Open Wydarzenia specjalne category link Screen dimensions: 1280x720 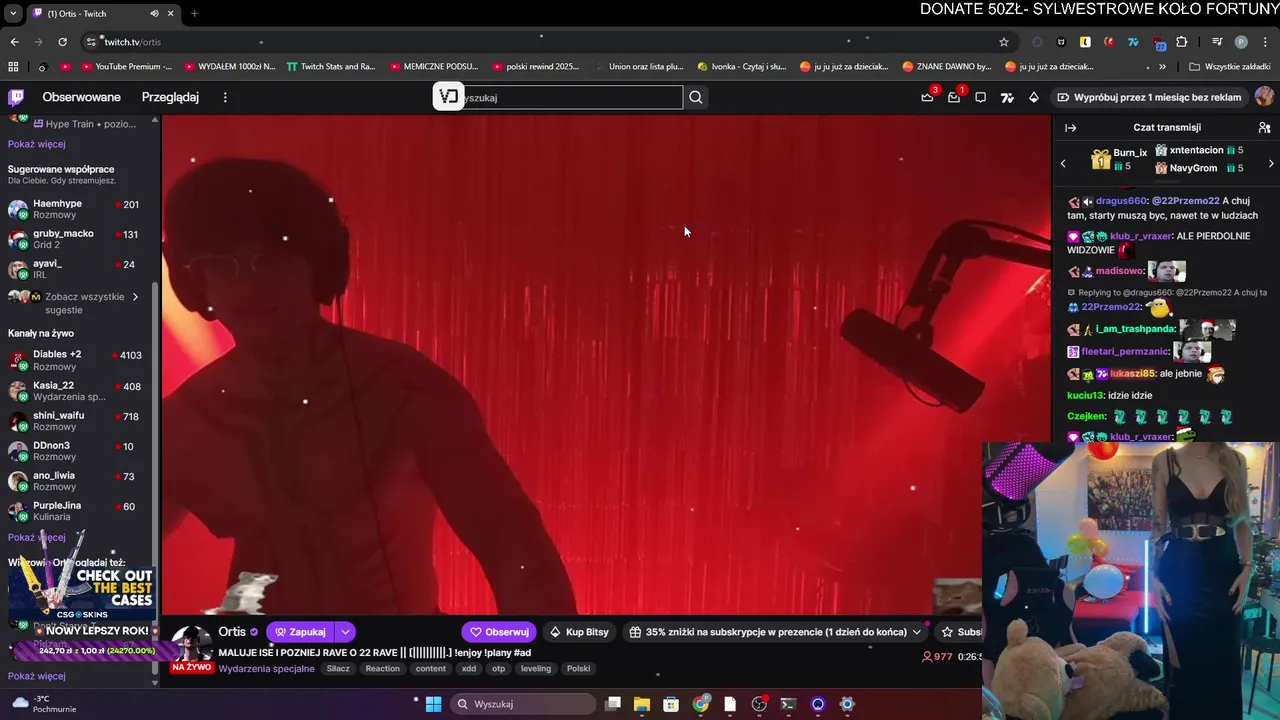(x=266, y=669)
